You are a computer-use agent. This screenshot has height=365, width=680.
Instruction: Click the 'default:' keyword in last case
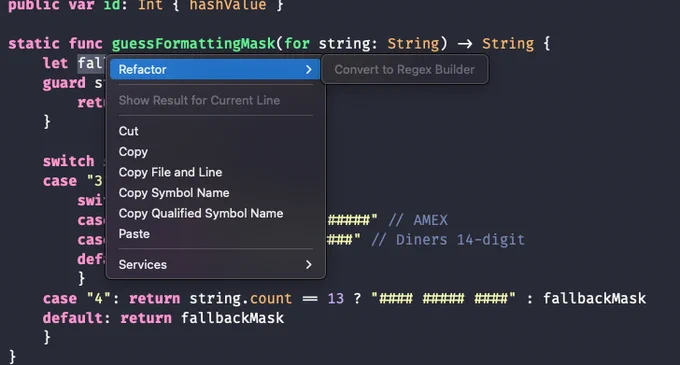[76, 318]
